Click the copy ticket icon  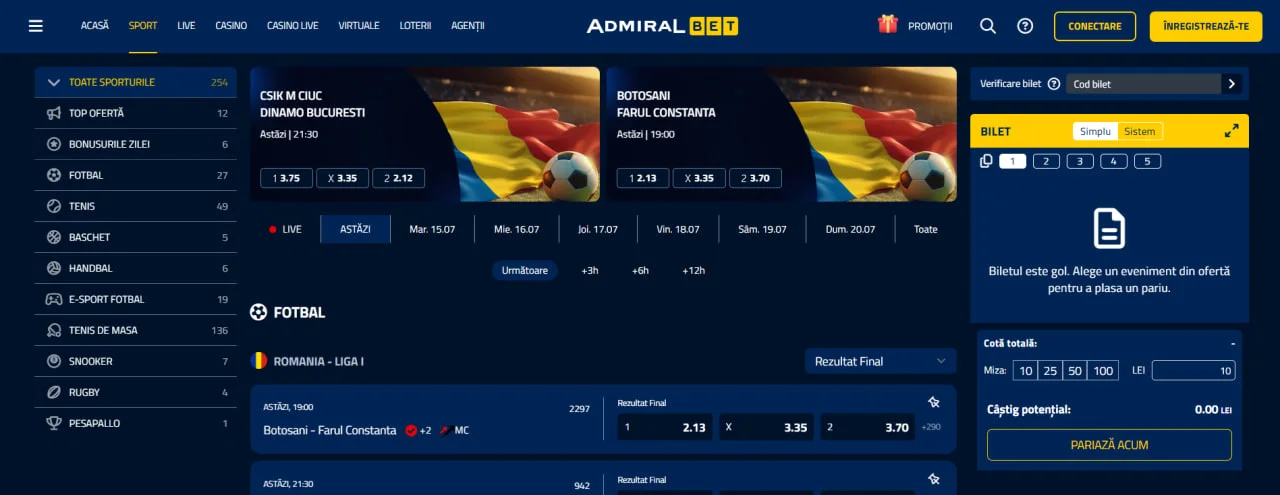[x=986, y=161]
